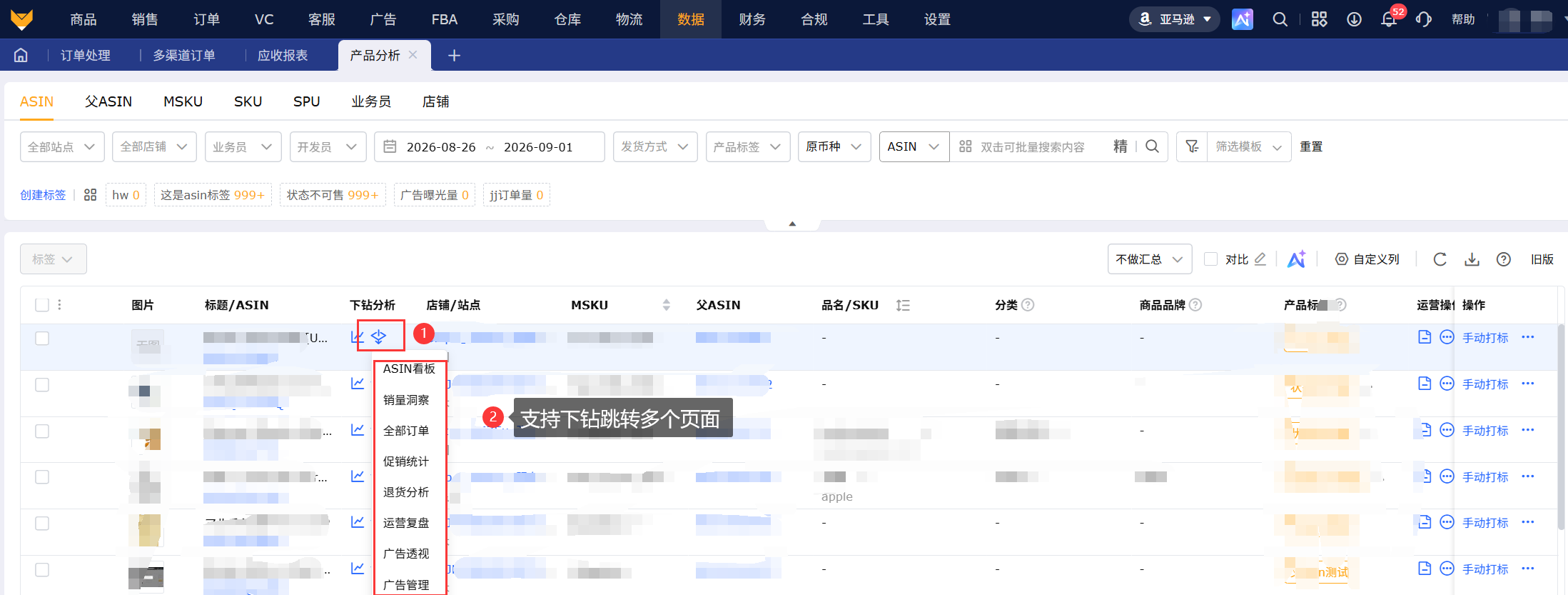Click the filter funnel icon
The image size is (1568, 595).
point(1192,146)
